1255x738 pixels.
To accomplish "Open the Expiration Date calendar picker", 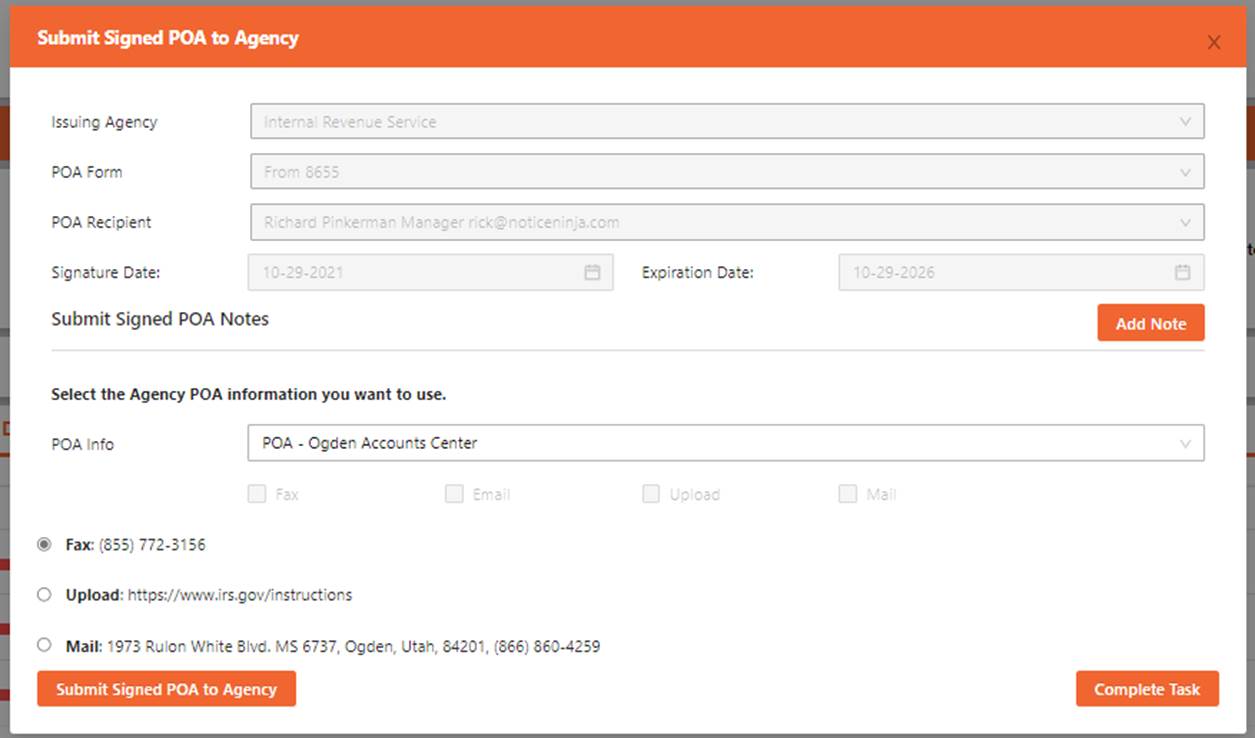I will coord(1182,272).
